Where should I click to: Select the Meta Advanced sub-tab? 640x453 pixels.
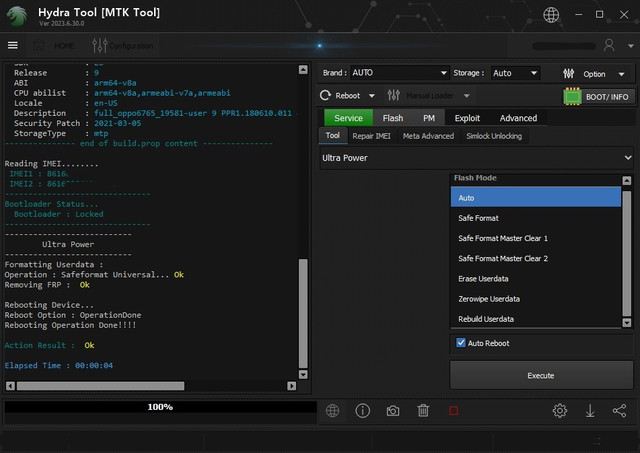click(428, 136)
